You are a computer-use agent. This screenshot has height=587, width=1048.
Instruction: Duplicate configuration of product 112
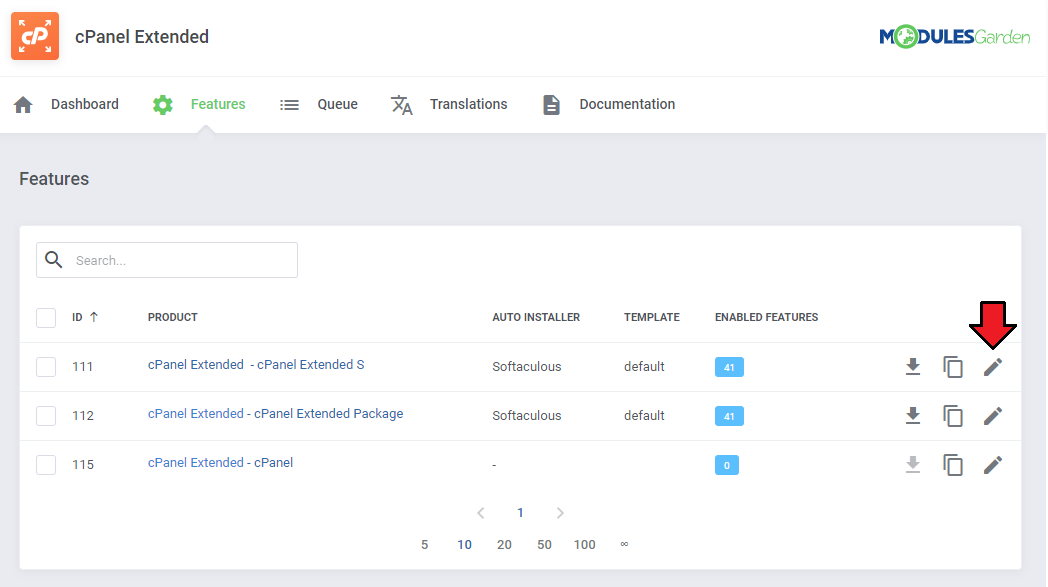coord(953,415)
